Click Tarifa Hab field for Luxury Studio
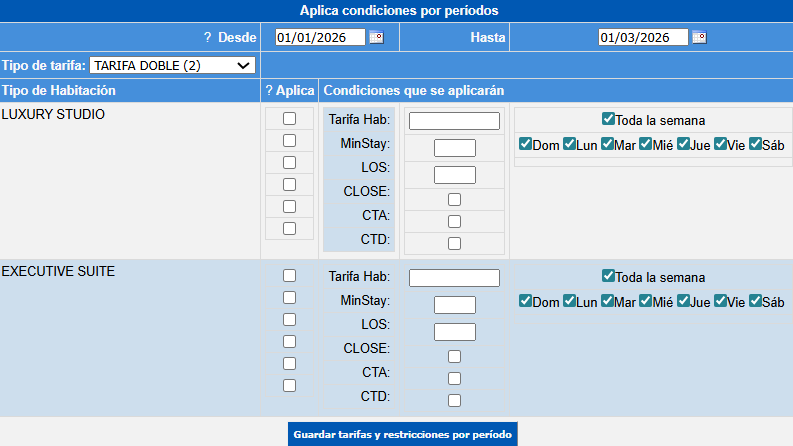This screenshot has width=793, height=446. coord(454,121)
